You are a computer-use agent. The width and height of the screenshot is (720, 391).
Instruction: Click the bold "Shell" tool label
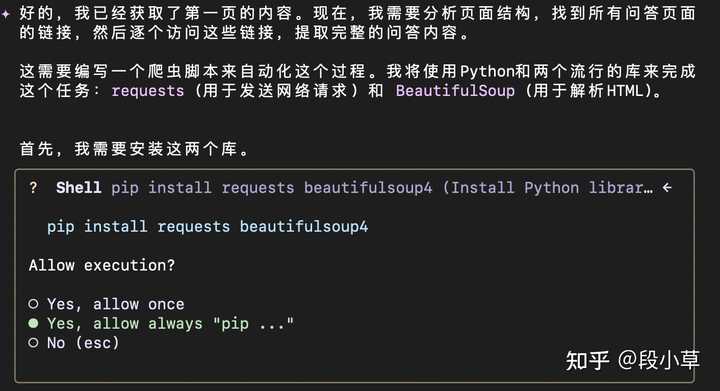click(x=79, y=188)
